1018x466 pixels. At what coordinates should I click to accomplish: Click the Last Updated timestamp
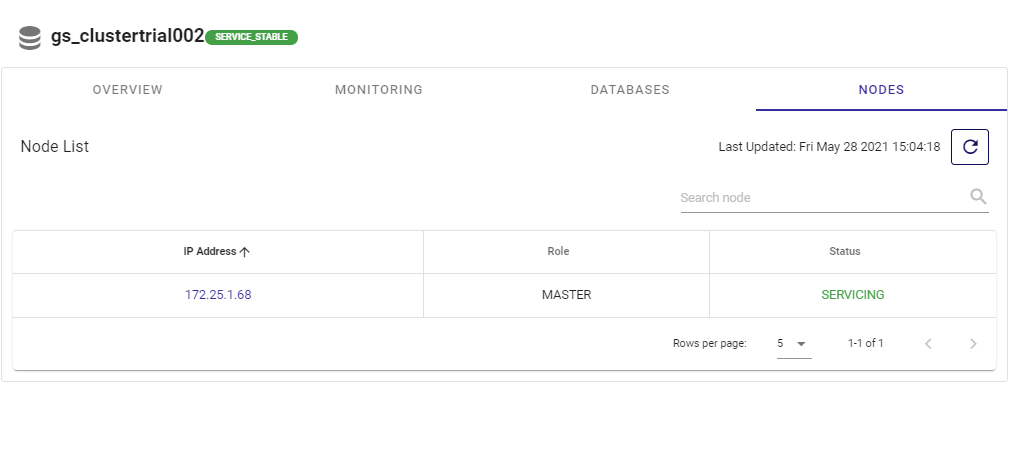(829, 147)
